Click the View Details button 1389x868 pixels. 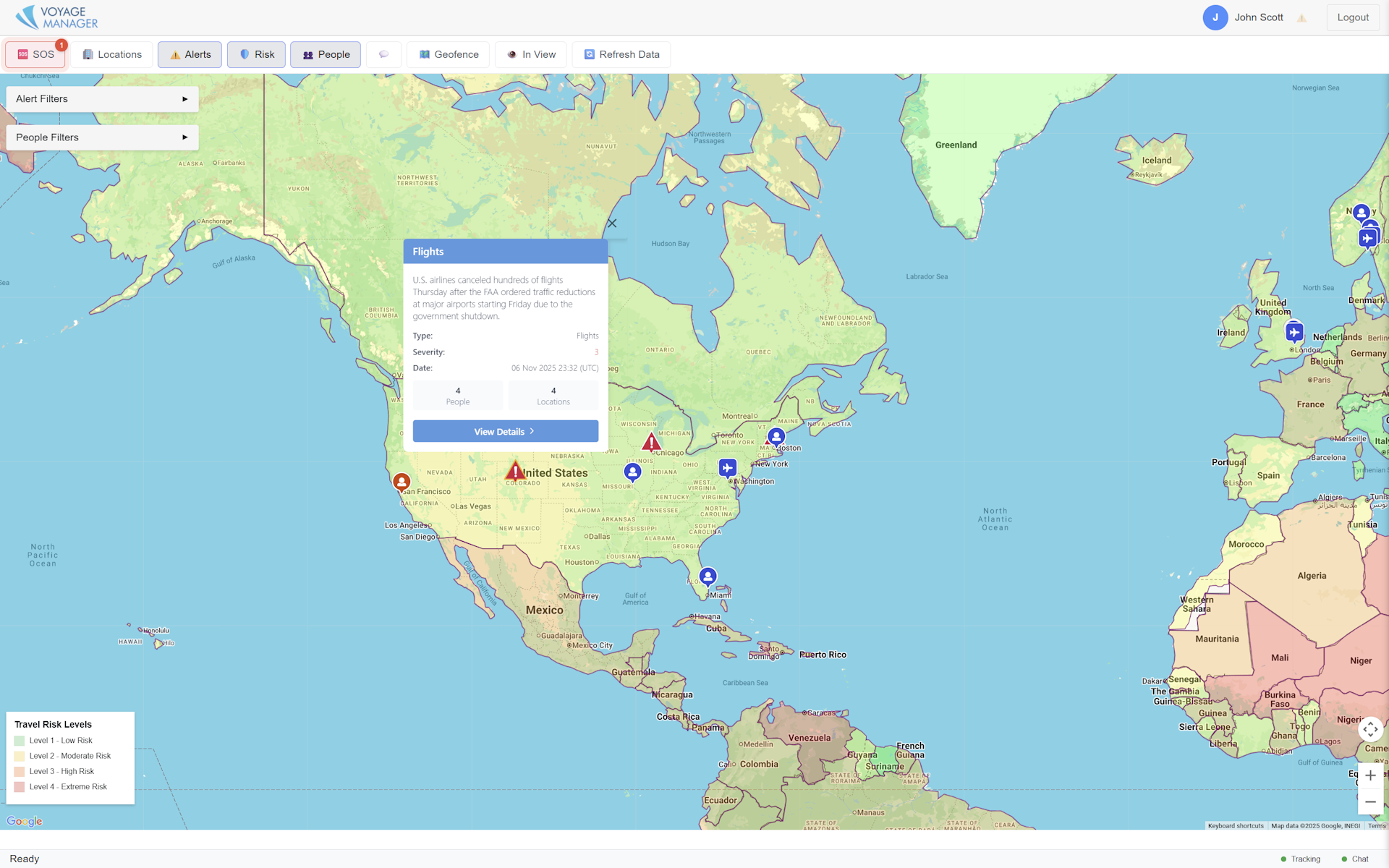tap(505, 431)
